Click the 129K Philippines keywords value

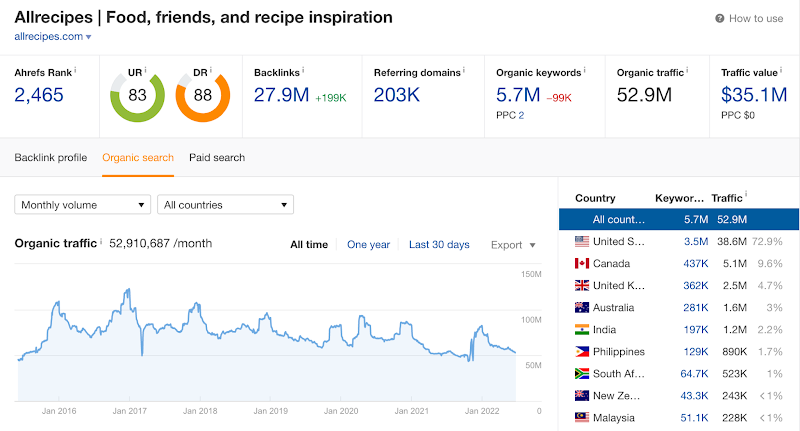[695, 351]
